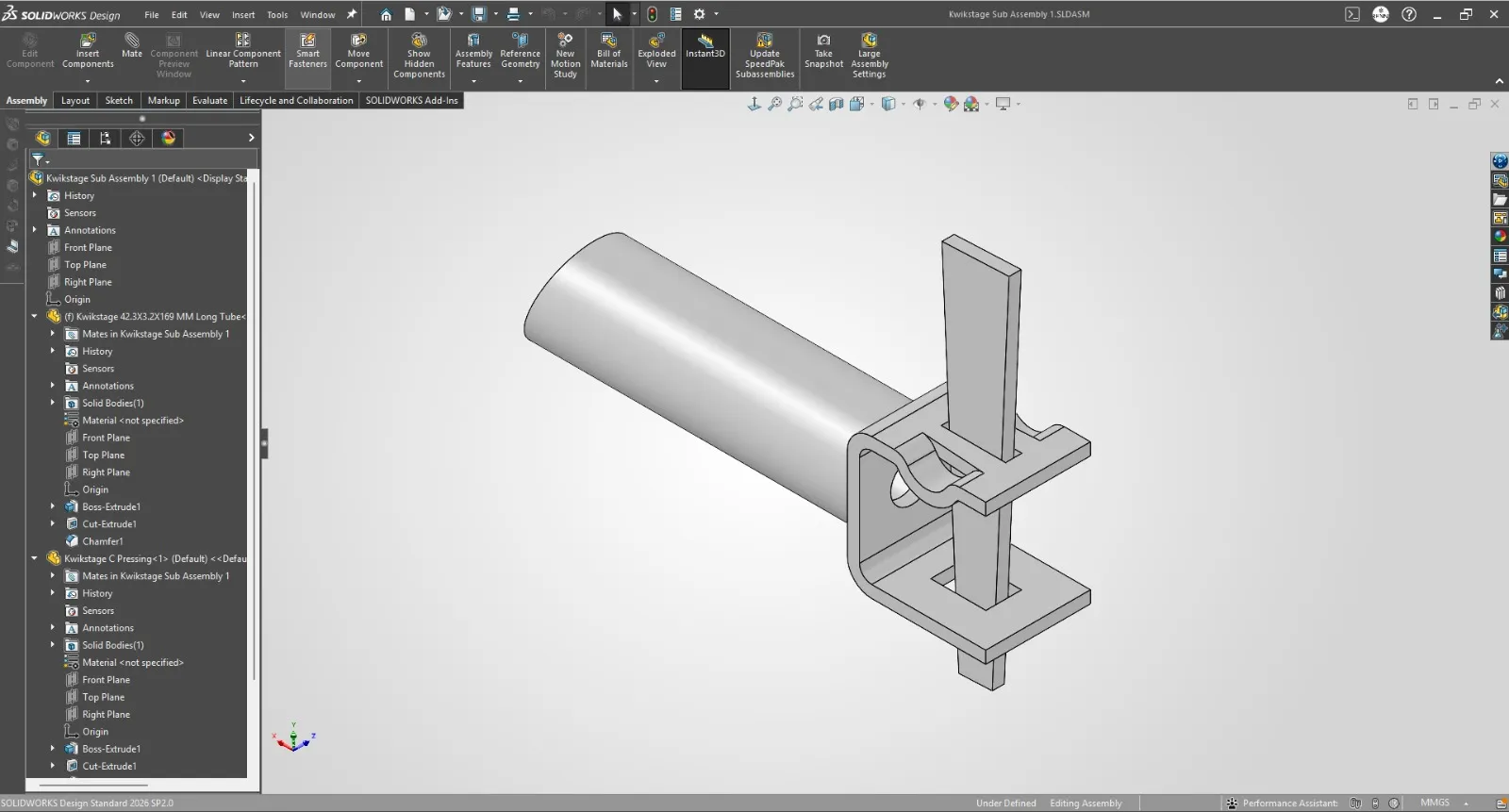Expand the top-level Annotations folder
Image resolution: width=1509 pixels, height=812 pixels.
tap(35, 230)
